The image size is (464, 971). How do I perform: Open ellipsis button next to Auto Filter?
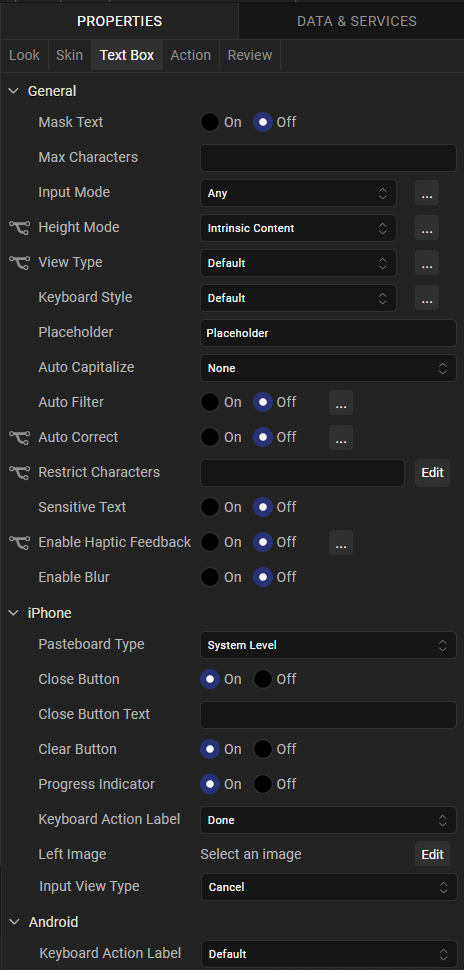(341, 403)
